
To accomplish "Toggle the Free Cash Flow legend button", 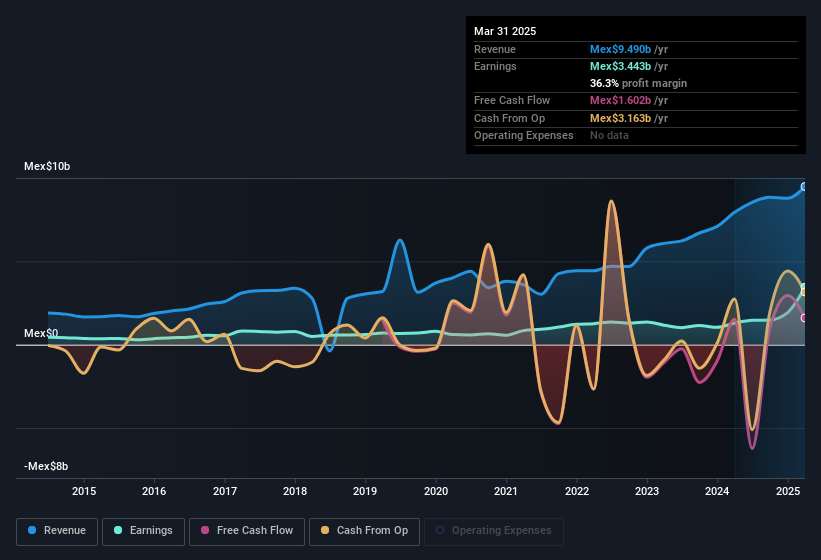I will point(247,531).
